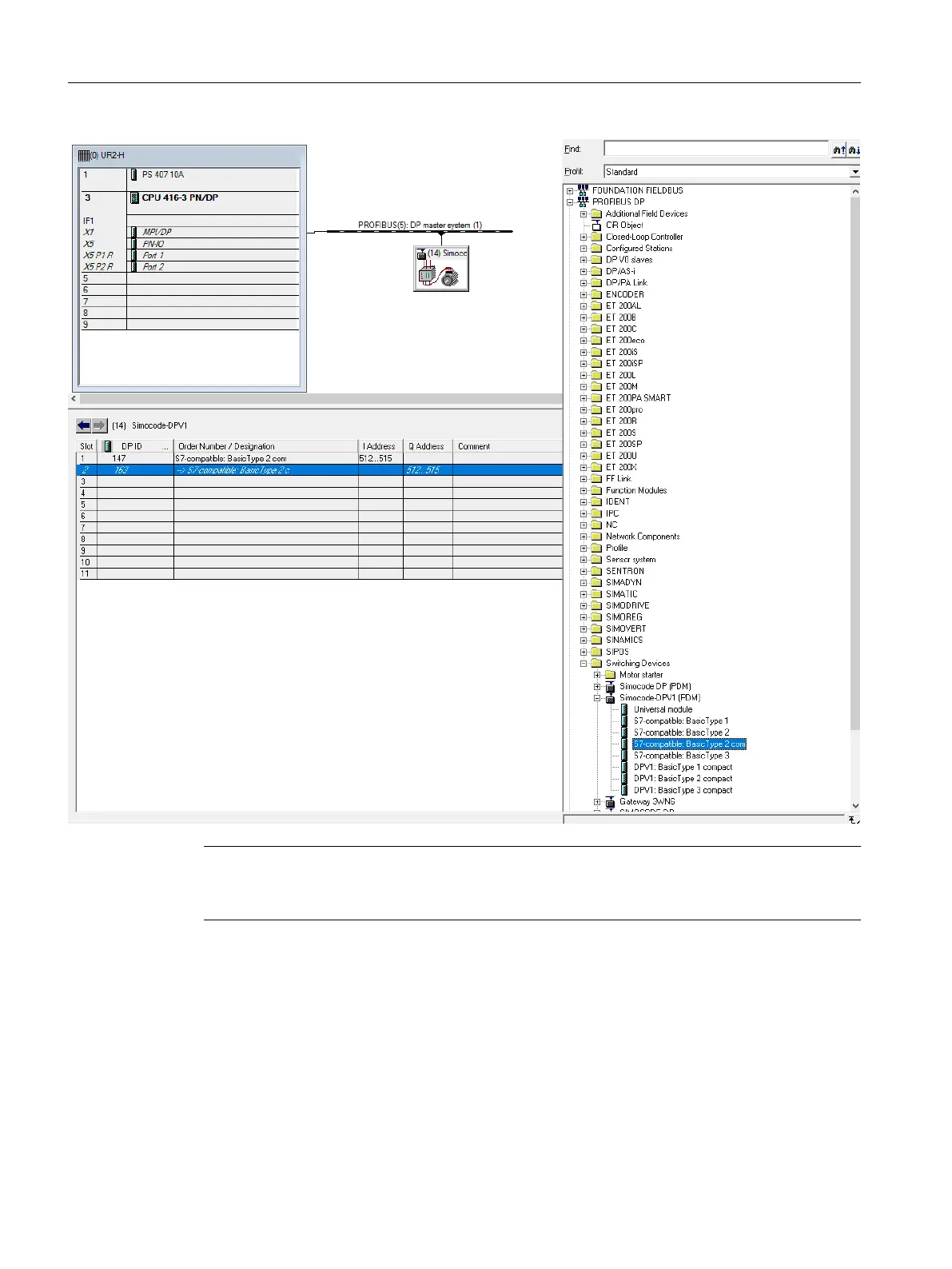Click station window scroll-left arrow
Image resolution: width=952 pixels, height=1269 pixels.
coord(74,398)
